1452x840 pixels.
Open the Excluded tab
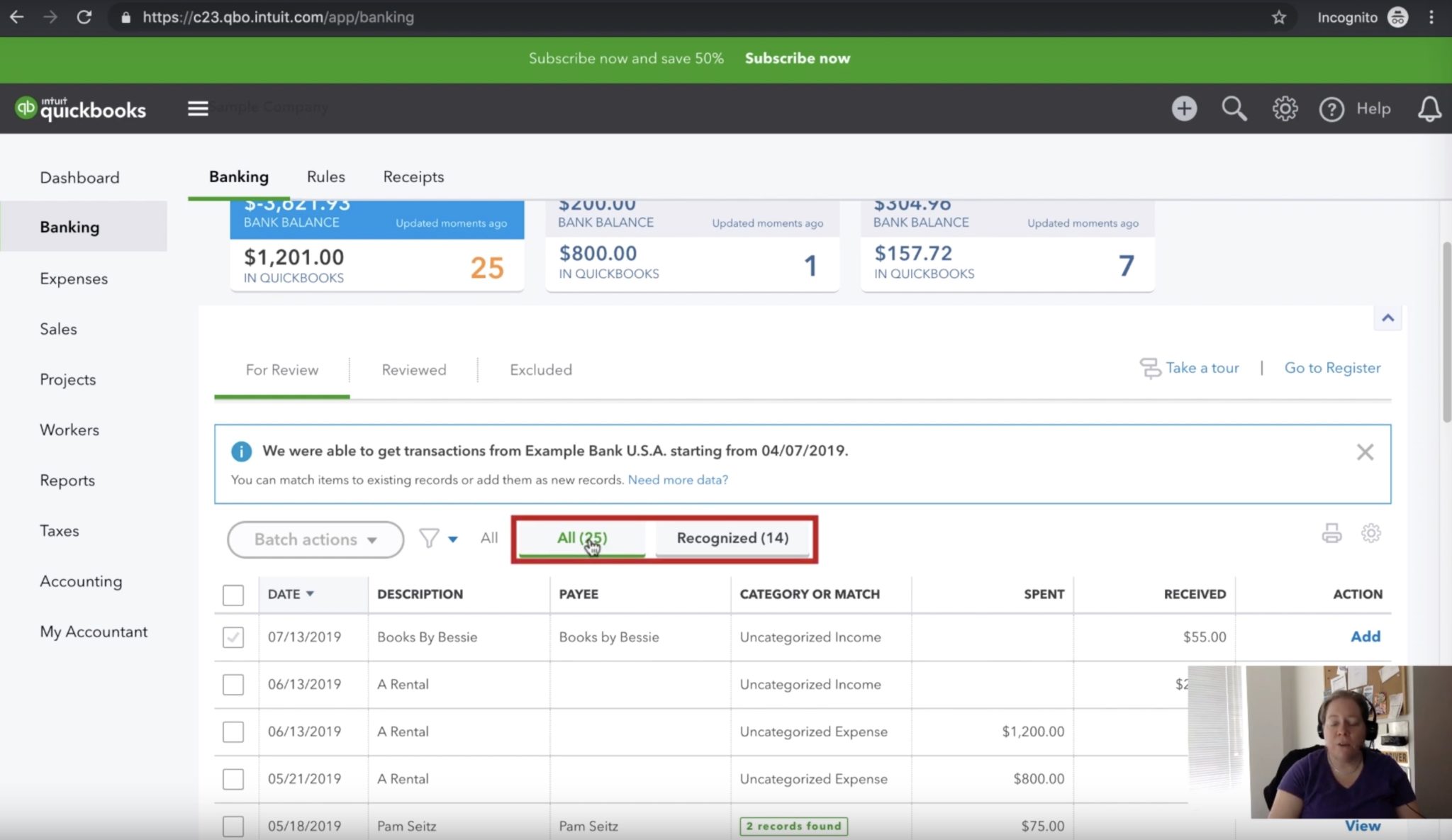pos(541,369)
